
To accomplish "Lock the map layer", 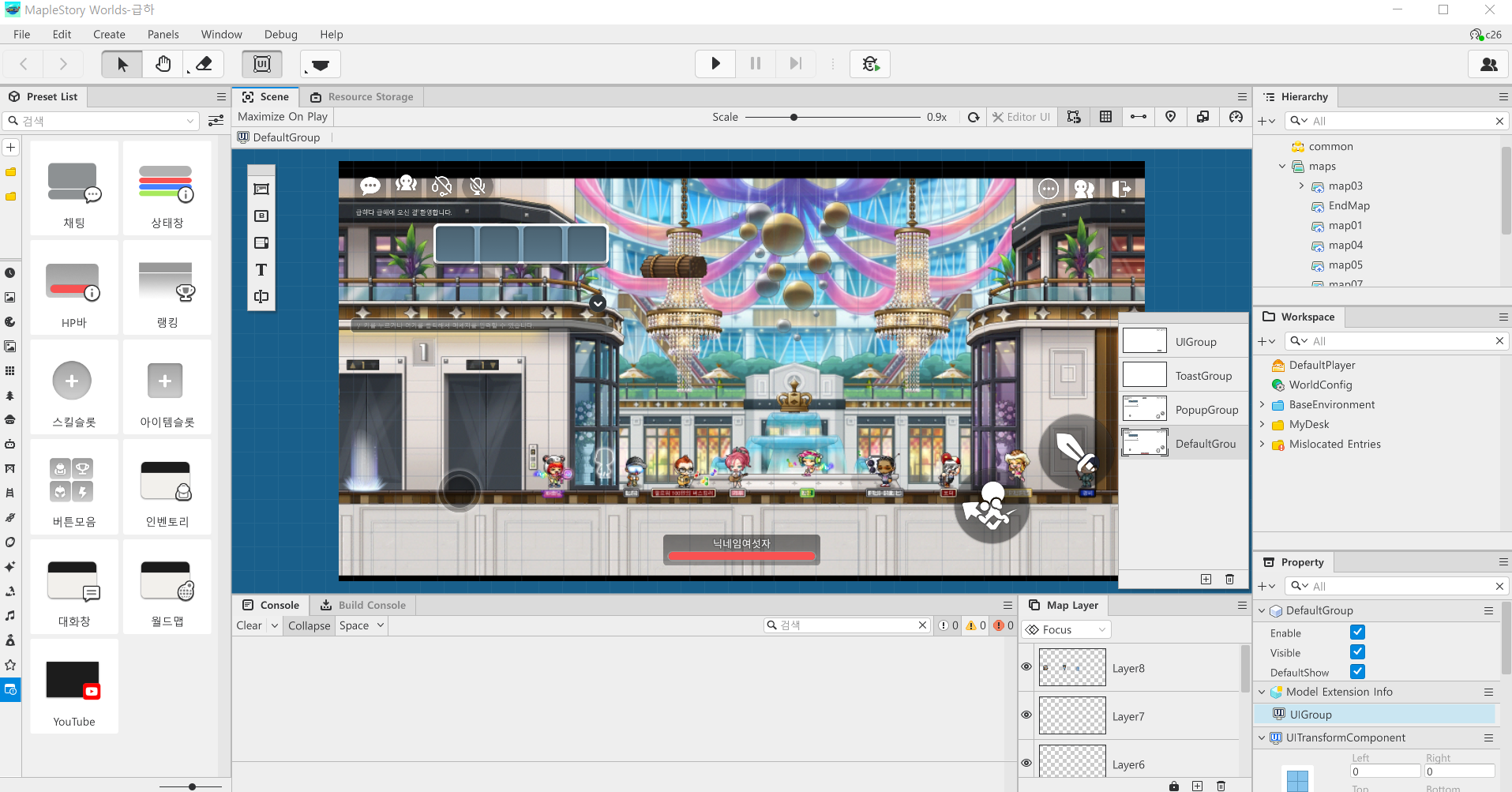I will (x=1174, y=786).
